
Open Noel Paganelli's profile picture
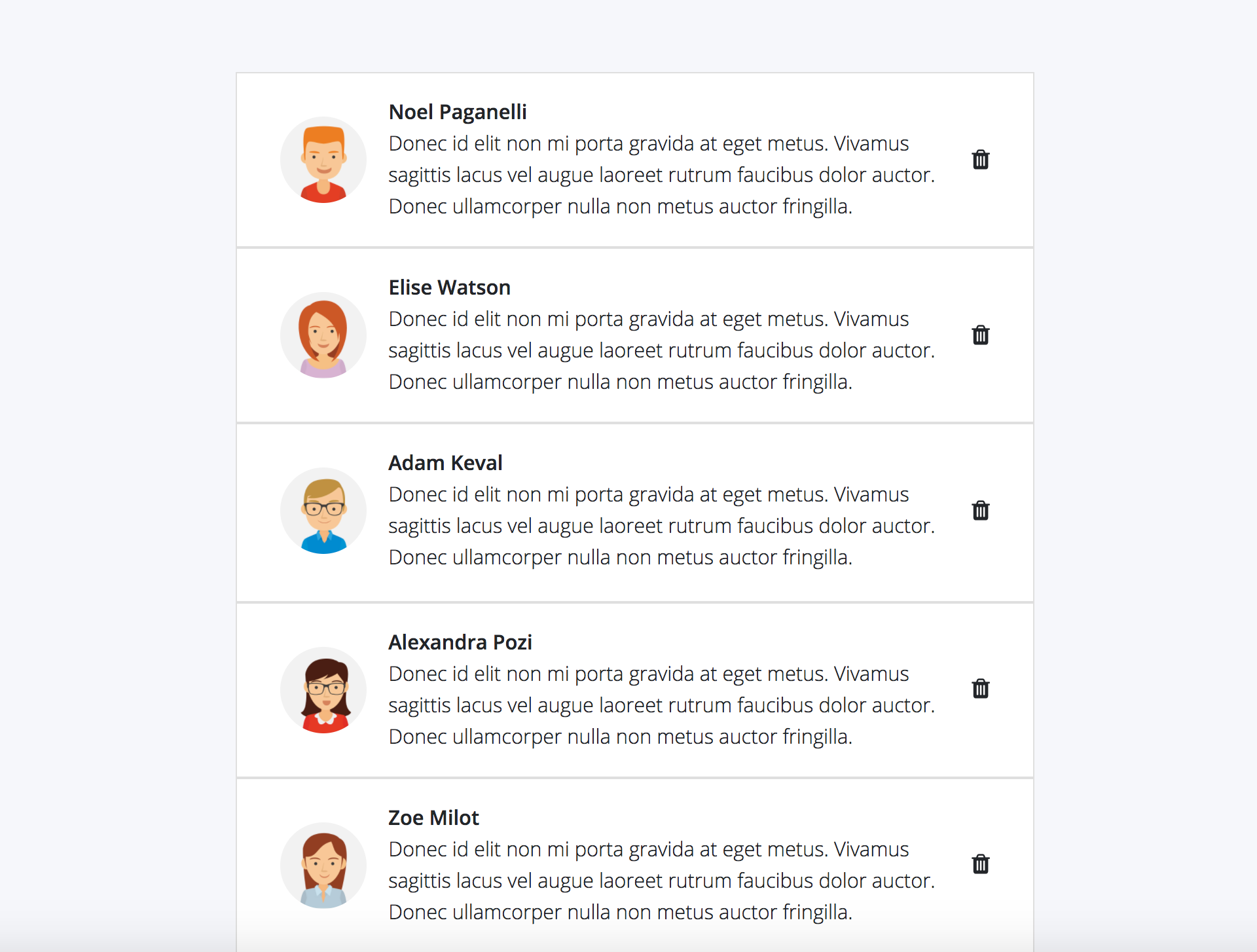(323, 159)
